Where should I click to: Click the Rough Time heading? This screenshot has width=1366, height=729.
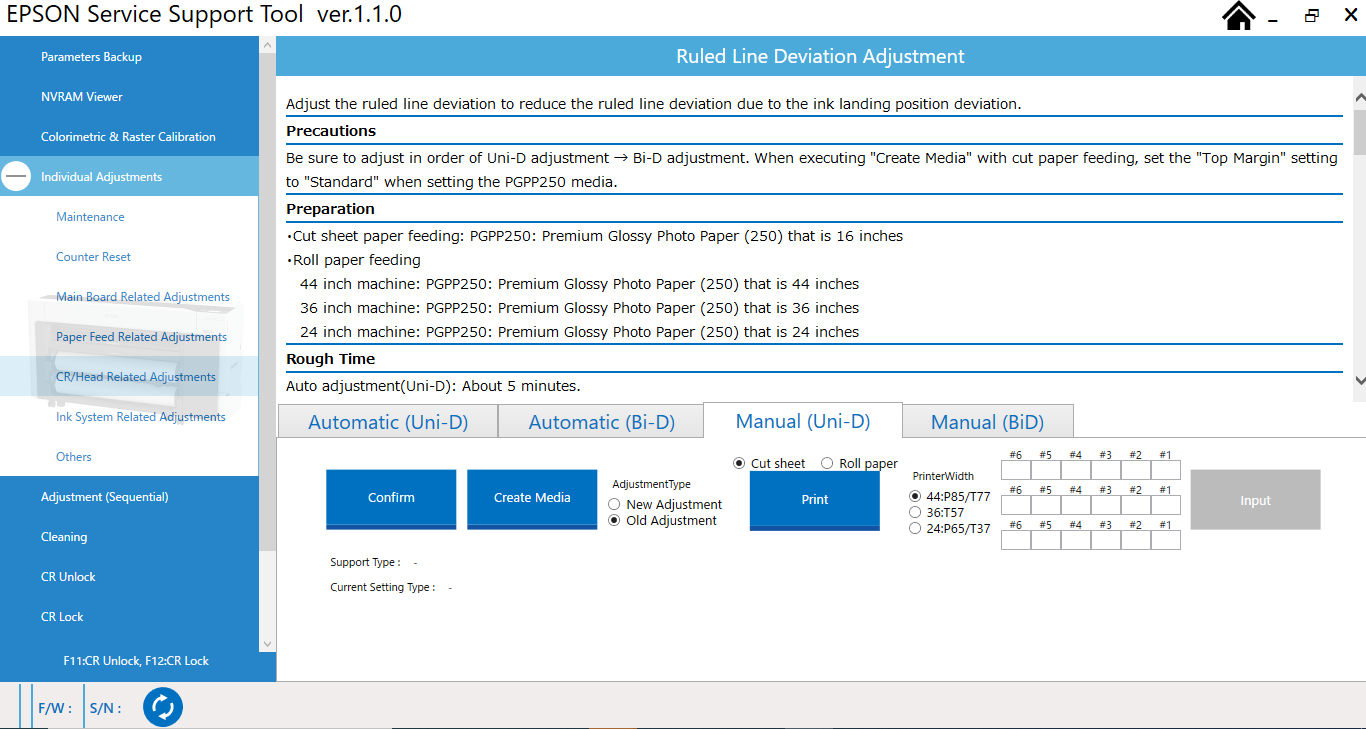point(330,359)
